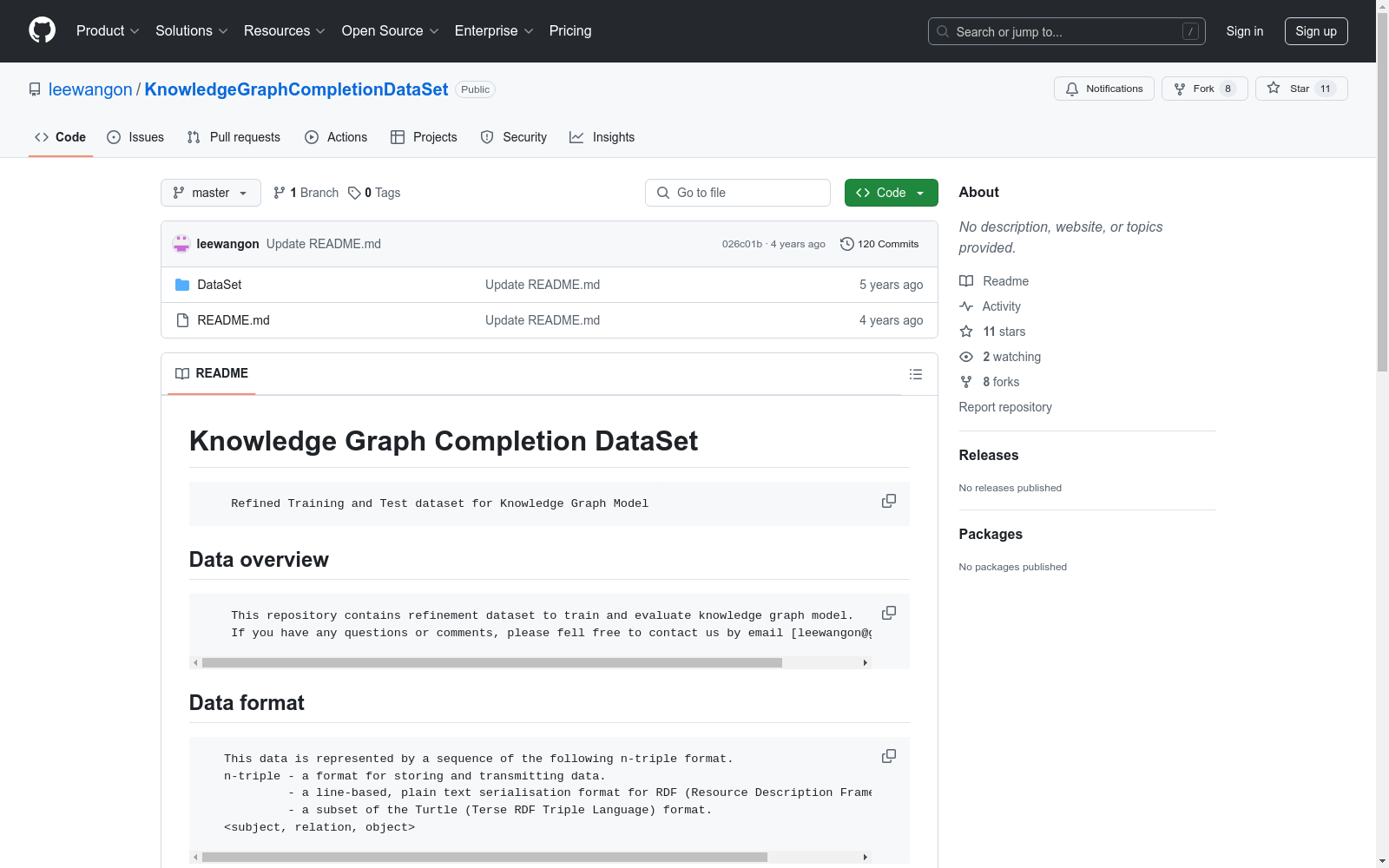Screen dimensions: 1389x868
Task: Copy the 'Refined Training and Test' code block
Action: (889, 501)
